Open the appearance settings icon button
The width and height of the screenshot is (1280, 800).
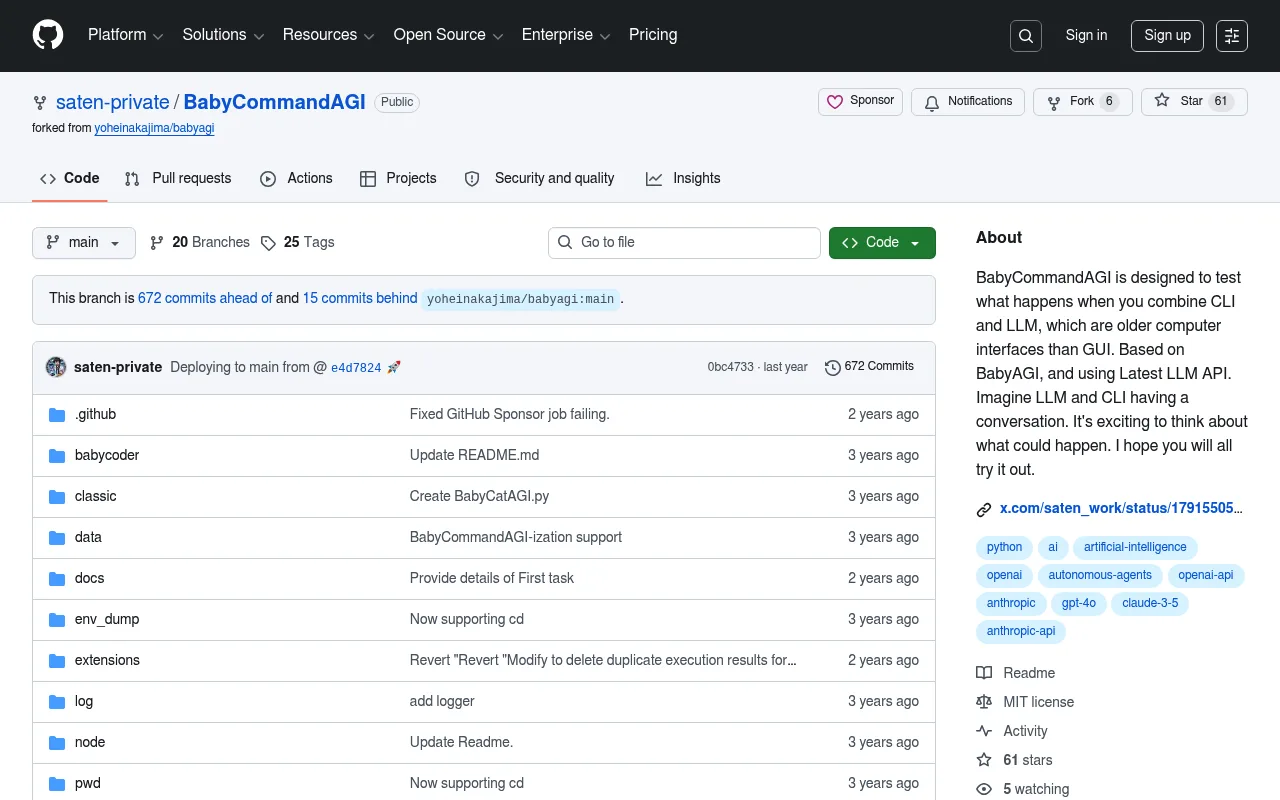[1232, 36]
